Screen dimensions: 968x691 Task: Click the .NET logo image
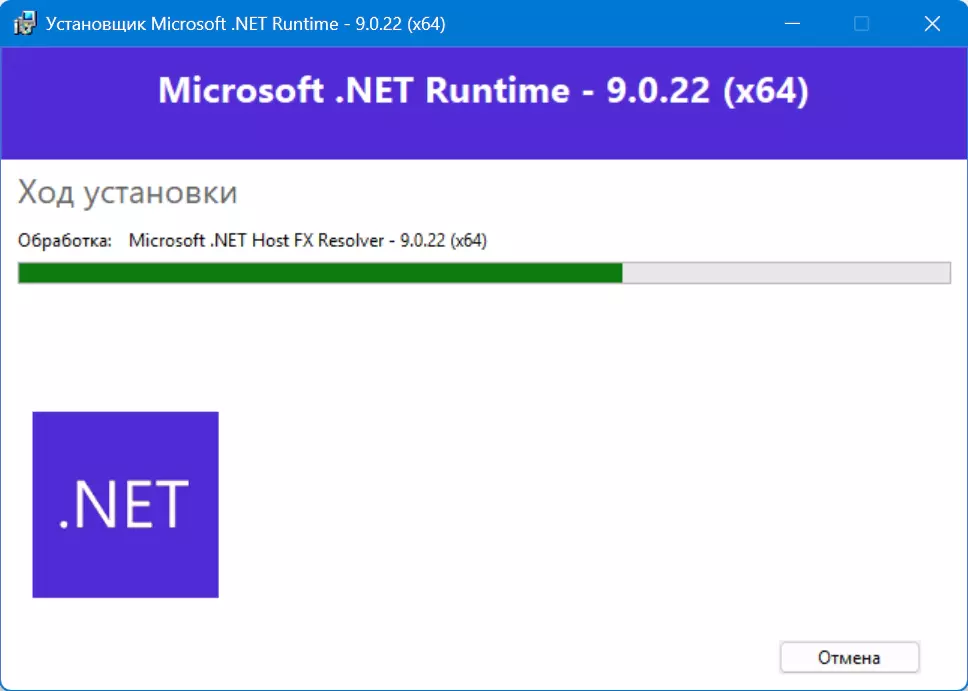(x=125, y=505)
